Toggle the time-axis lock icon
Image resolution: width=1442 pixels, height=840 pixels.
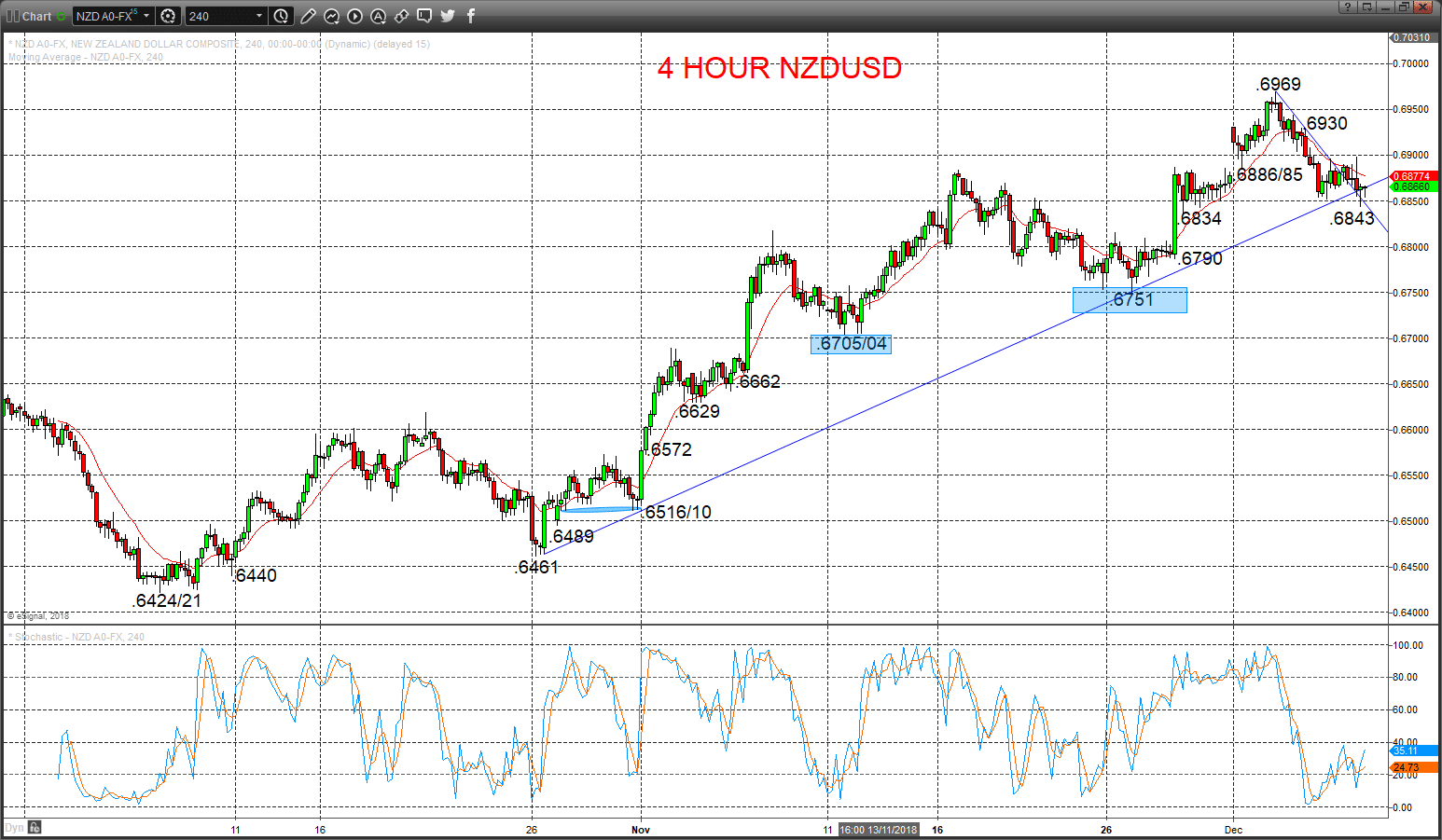[35, 827]
